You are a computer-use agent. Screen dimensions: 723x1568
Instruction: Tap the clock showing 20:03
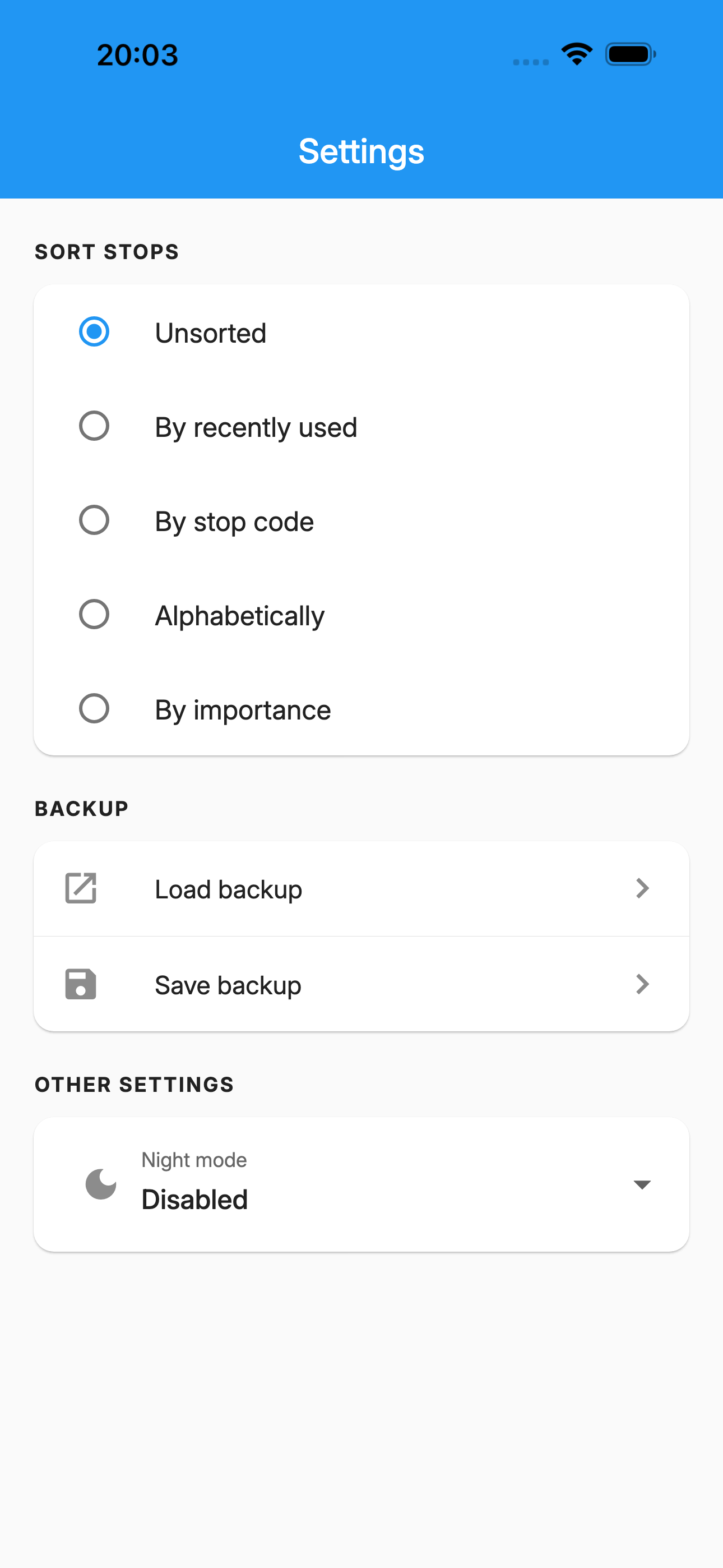[137, 55]
